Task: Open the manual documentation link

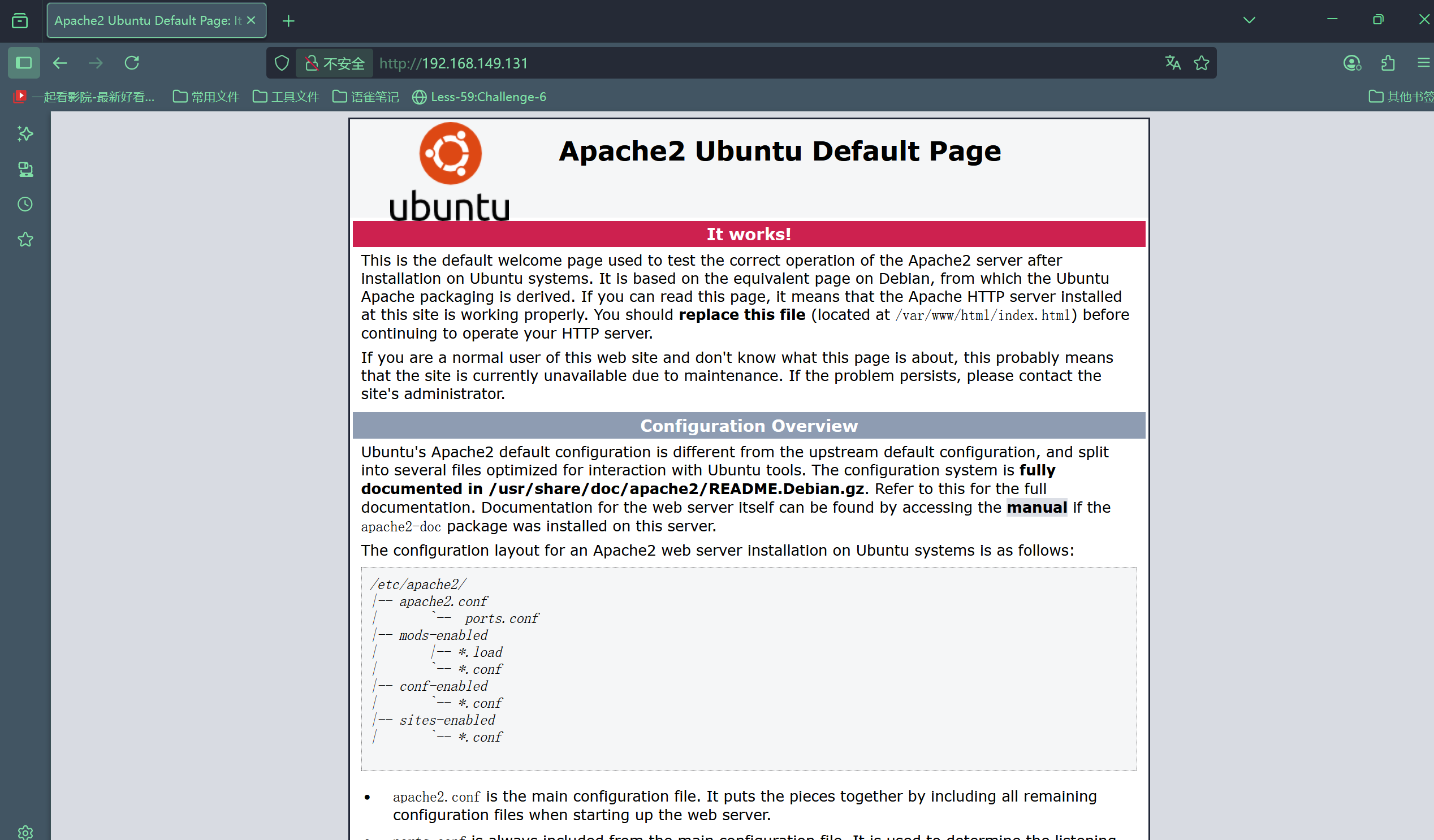Action: [1037, 507]
